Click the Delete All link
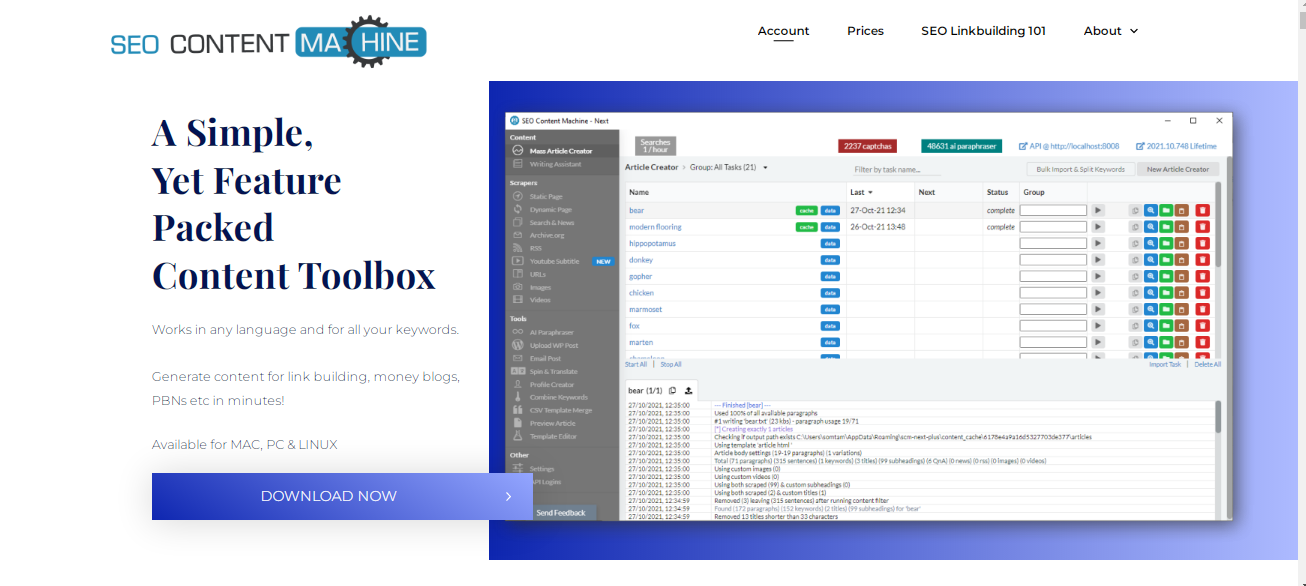Image resolution: width=1306 pixels, height=586 pixels. click(1207, 365)
